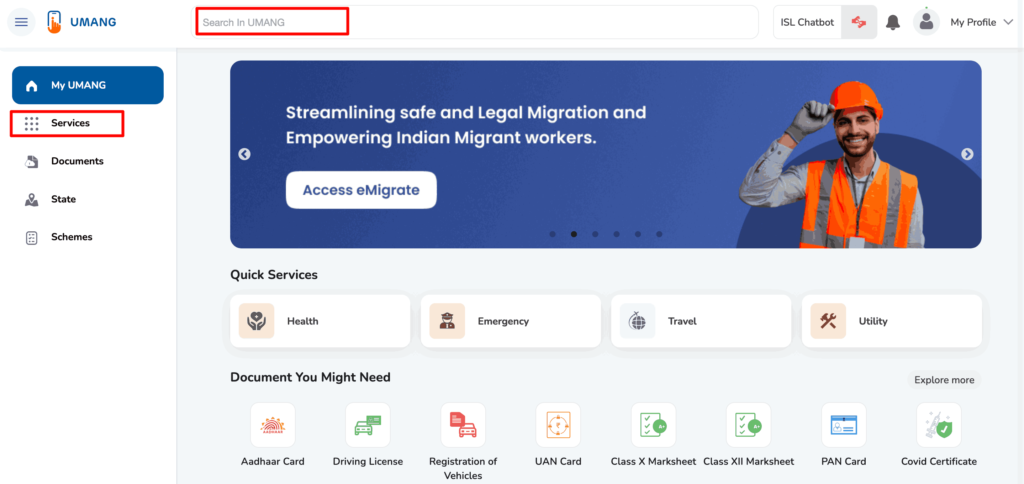This screenshot has width=1024, height=484.
Task: Select the PAN Card icon
Action: pyautogui.click(x=844, y=426)
